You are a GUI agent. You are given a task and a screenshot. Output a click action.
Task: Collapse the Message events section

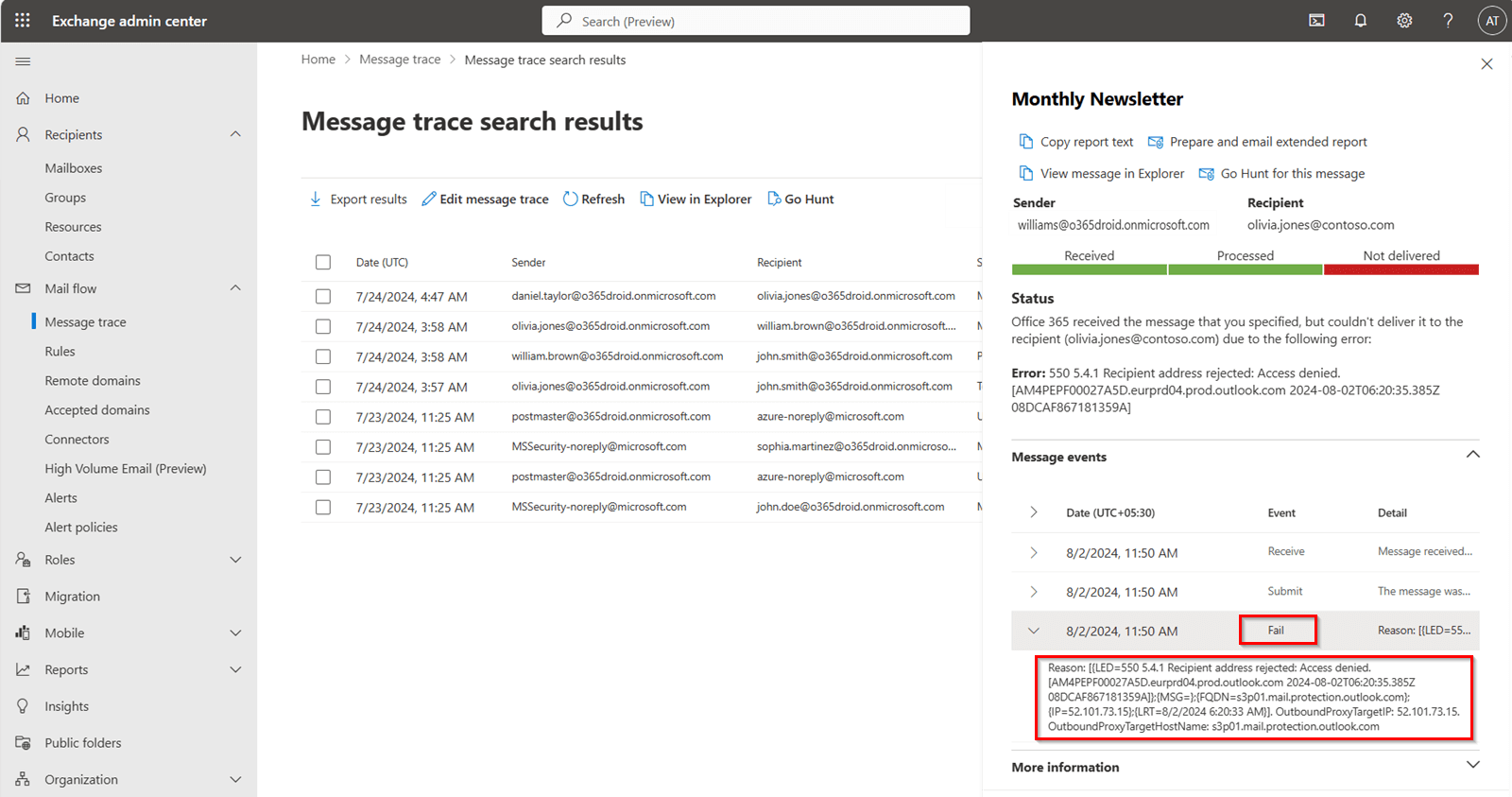click(x=1472, y=455)
